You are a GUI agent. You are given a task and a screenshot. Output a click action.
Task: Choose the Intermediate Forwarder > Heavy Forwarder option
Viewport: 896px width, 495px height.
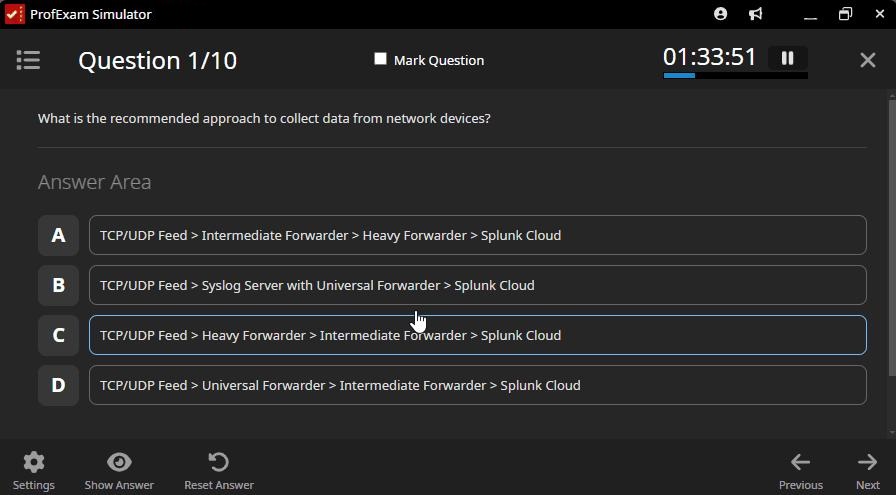[x=478, y=235]
